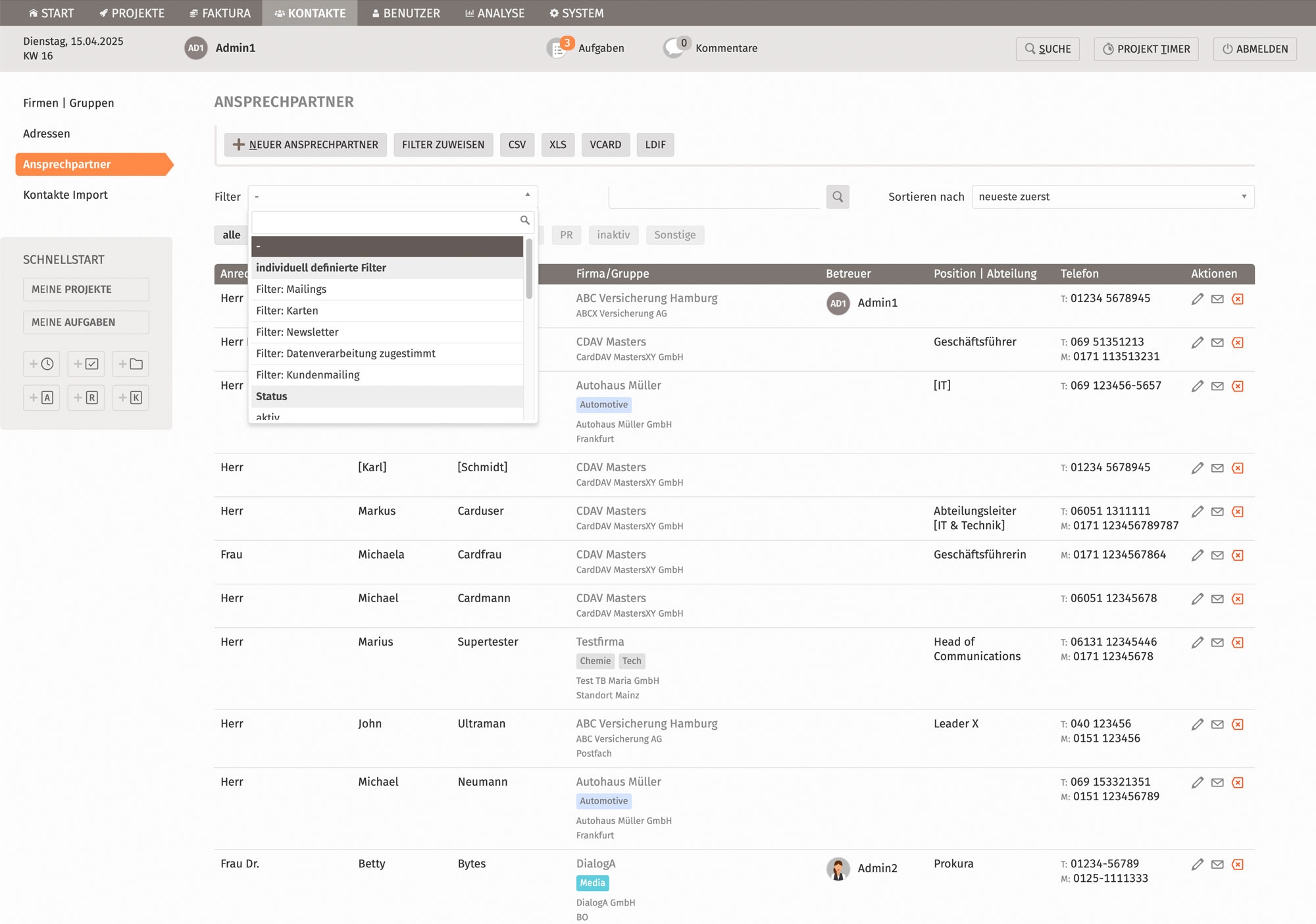Screen dimensions: 1316x924
Task: Click the add time entry clock quickstart icon
Action: click(41, 364)
